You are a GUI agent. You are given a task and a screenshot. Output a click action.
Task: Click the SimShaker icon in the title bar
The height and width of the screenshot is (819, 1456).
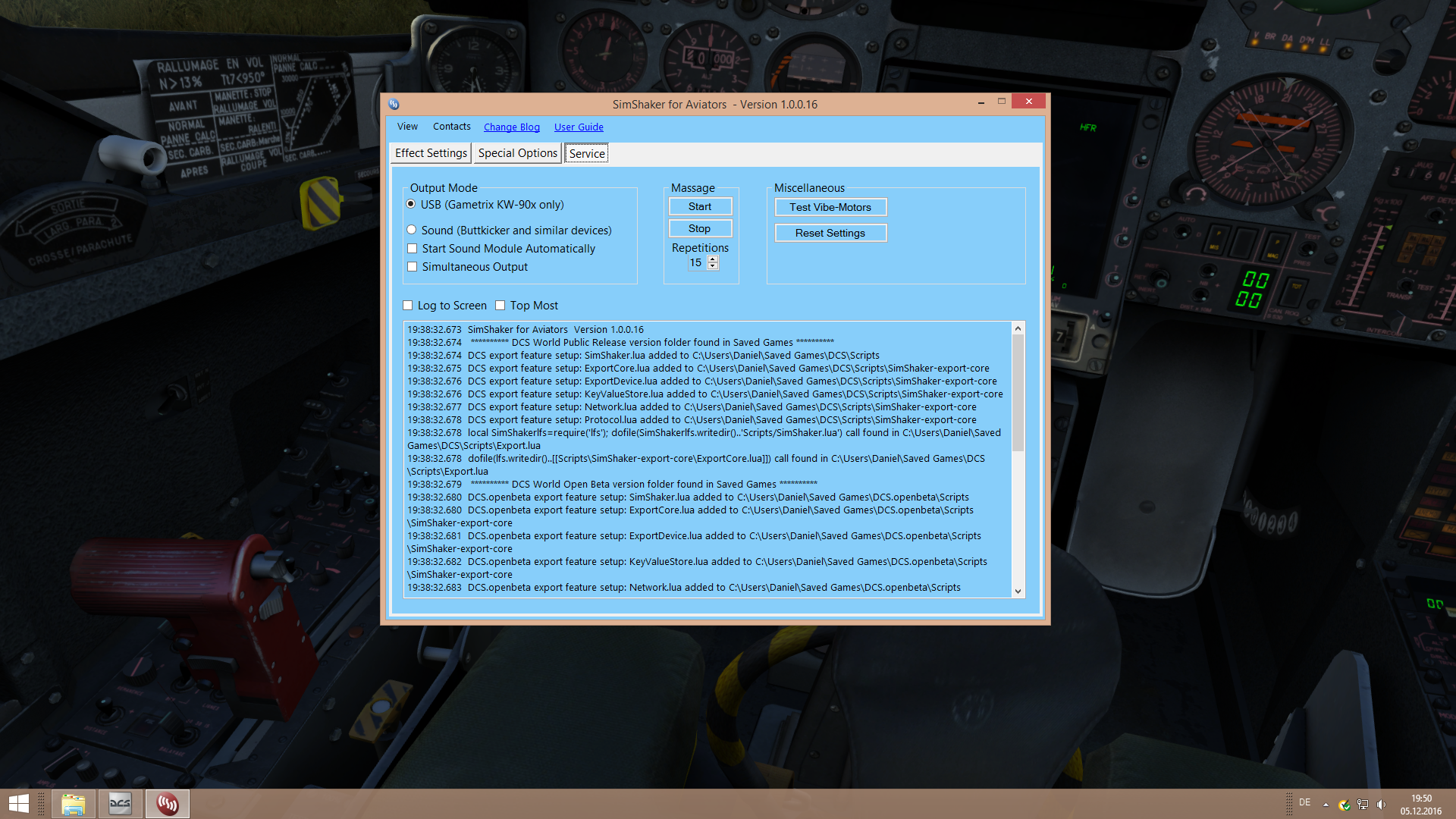(x=394, y=104)
